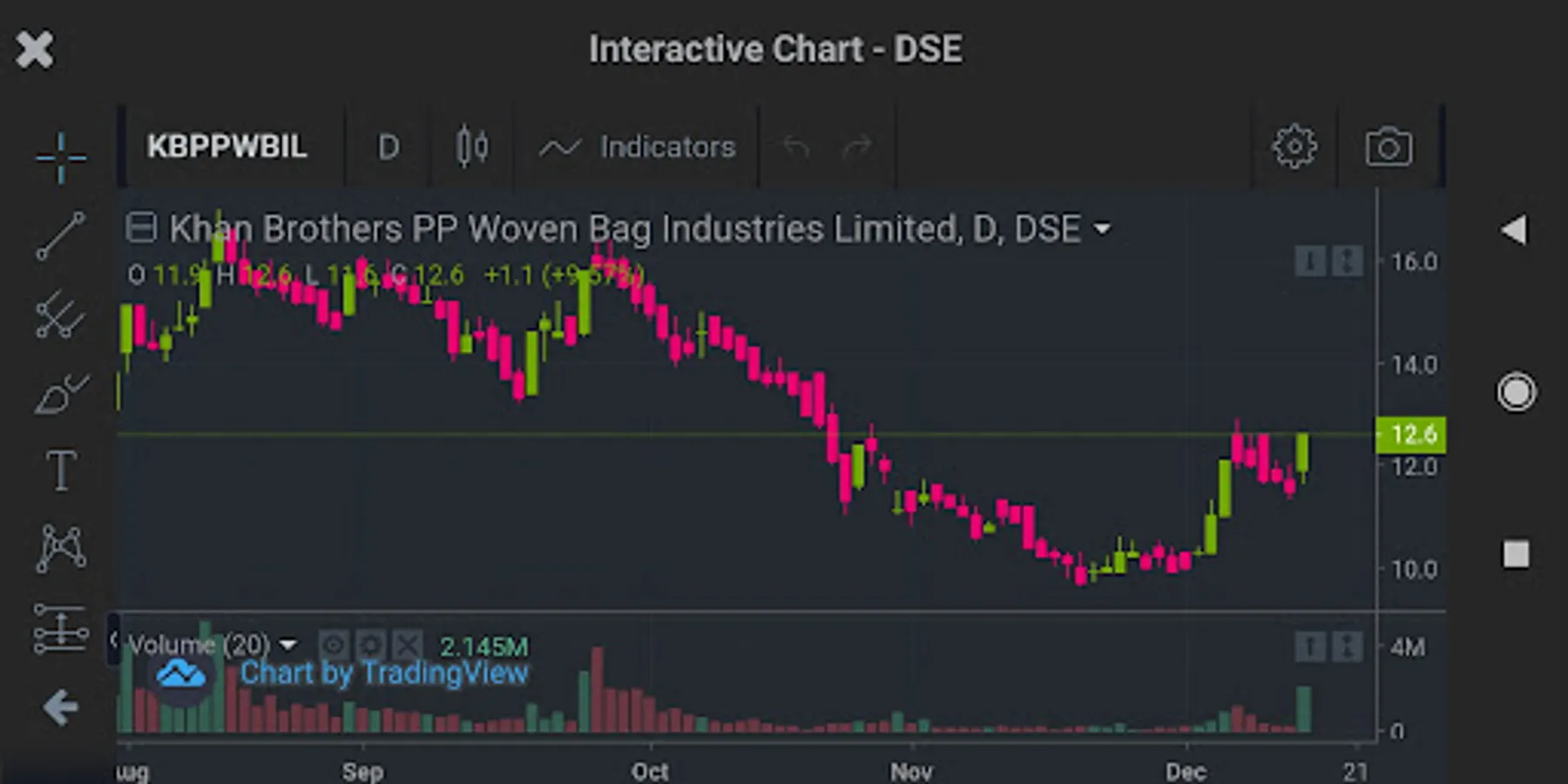Select the Text annotation tool
The height and width of the screenshot is (784, 1568).
61,471
